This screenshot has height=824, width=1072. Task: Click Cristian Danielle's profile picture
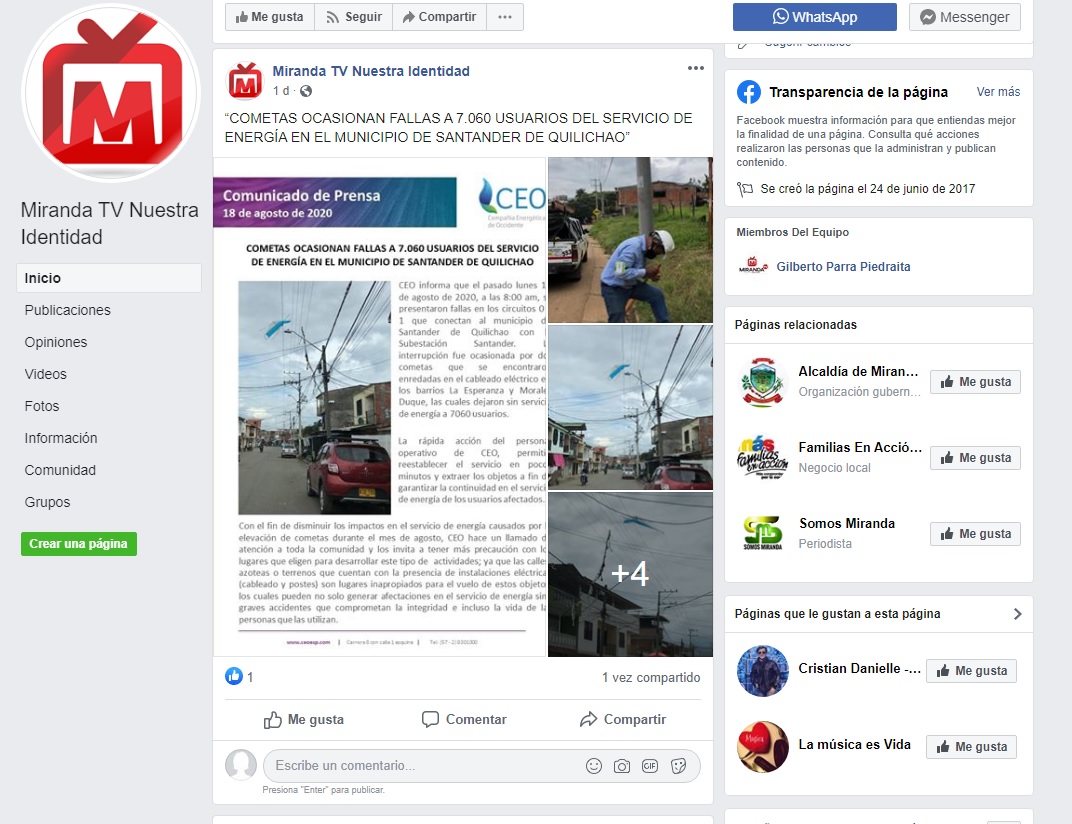762,671
